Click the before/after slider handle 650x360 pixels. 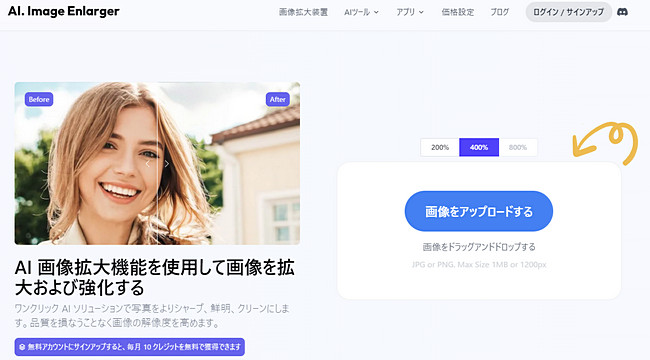pos(157,164)
